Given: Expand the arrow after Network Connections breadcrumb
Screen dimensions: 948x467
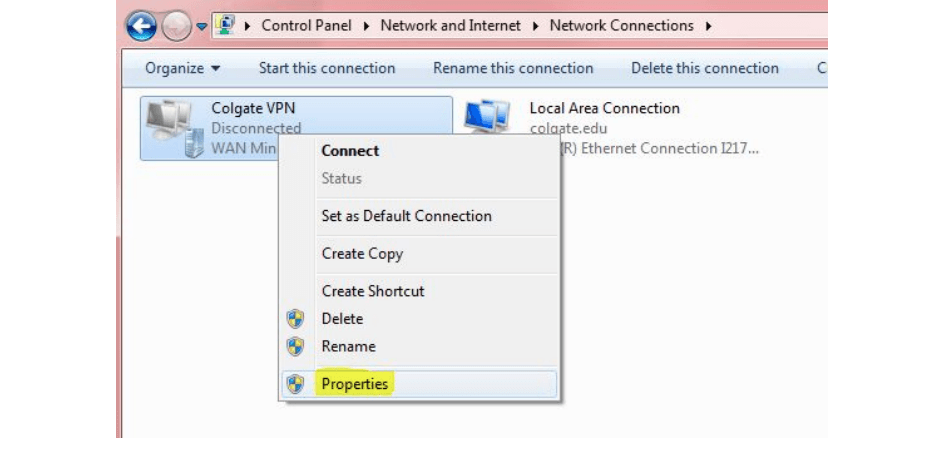Looking at the screenshot, I should [709, 26].
